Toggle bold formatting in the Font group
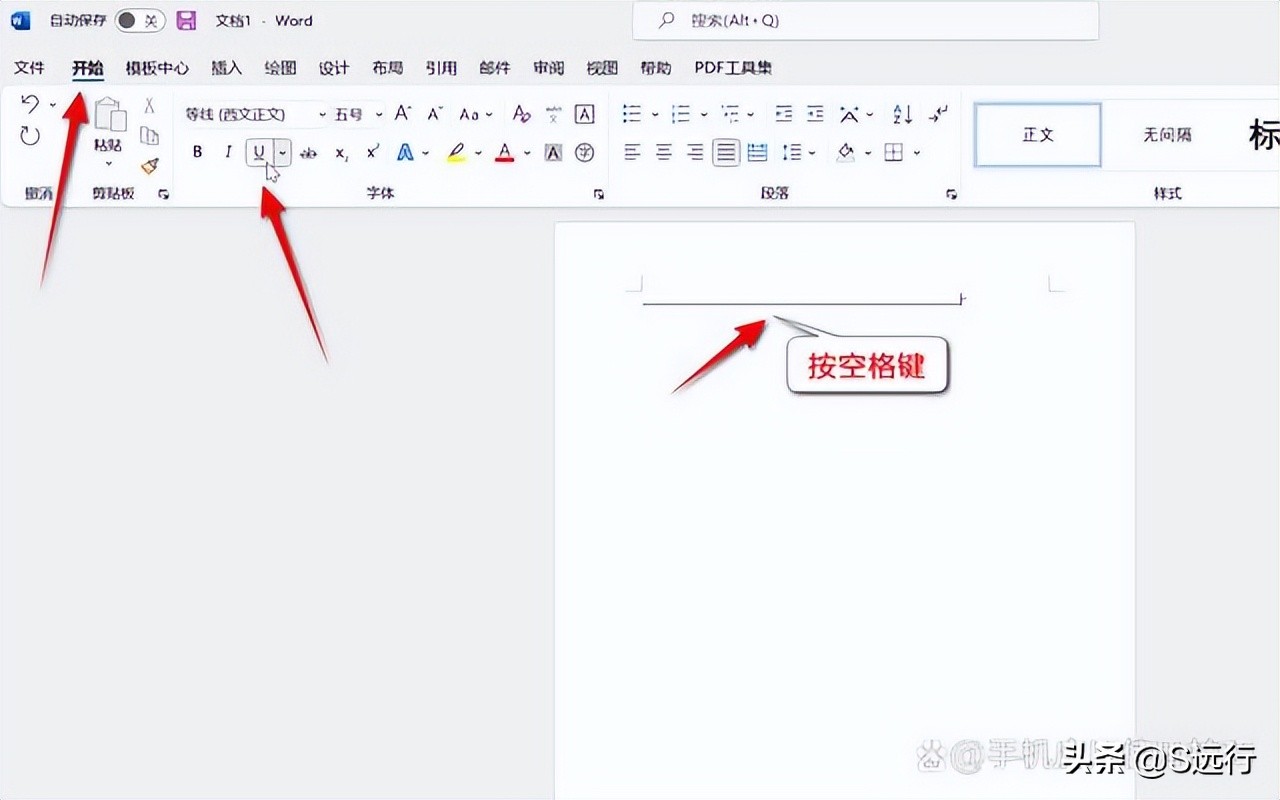1280x800 pixels. click(197, 152)
